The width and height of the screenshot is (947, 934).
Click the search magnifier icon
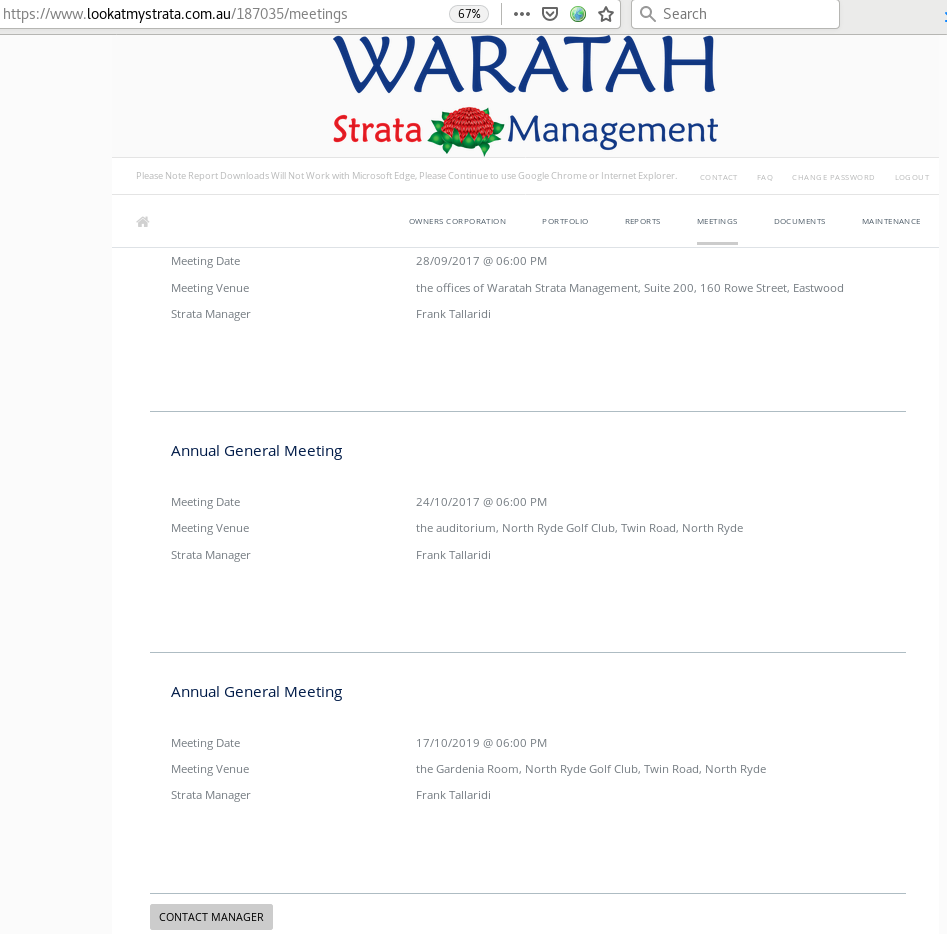coord(647,14)
